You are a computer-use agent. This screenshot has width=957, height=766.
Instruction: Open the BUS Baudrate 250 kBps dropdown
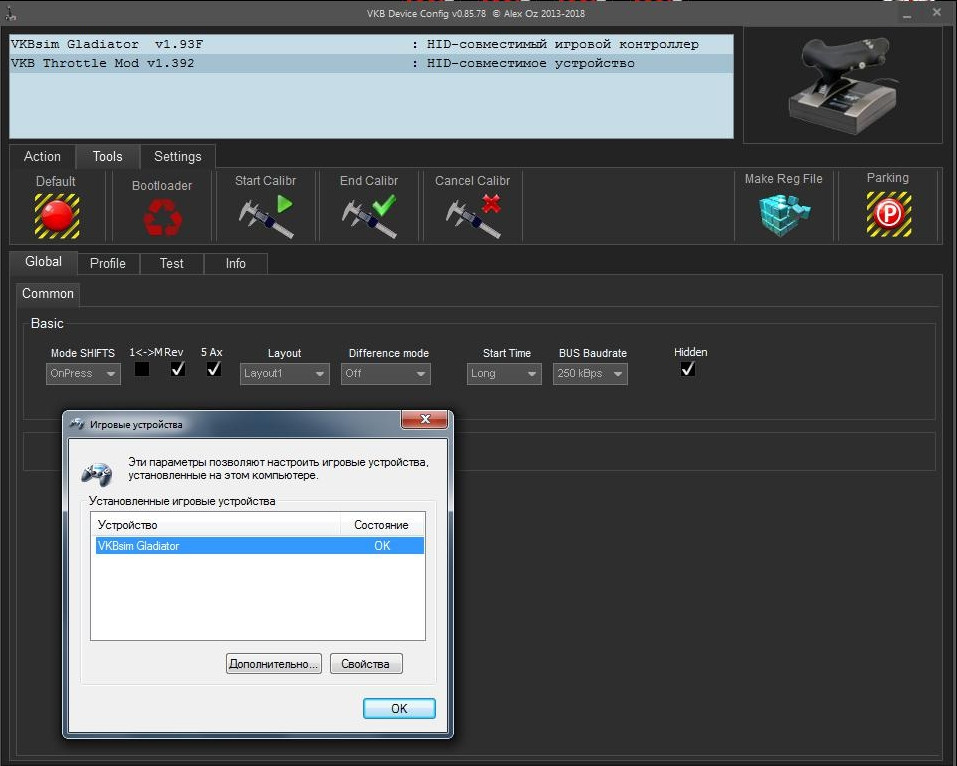(x=590, y=374)
